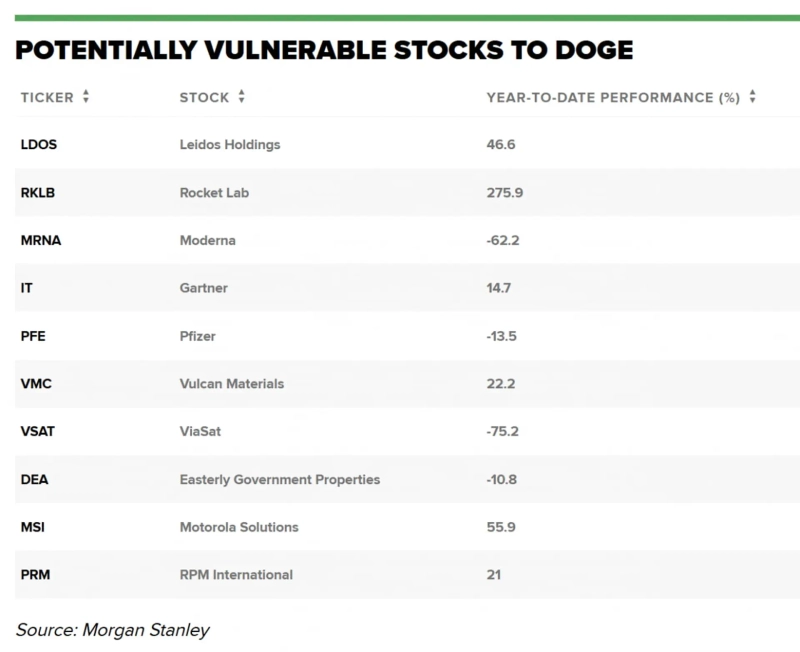Select RPM International row
The width and height of the screenshot is (800, 652).
click(236, 575)
